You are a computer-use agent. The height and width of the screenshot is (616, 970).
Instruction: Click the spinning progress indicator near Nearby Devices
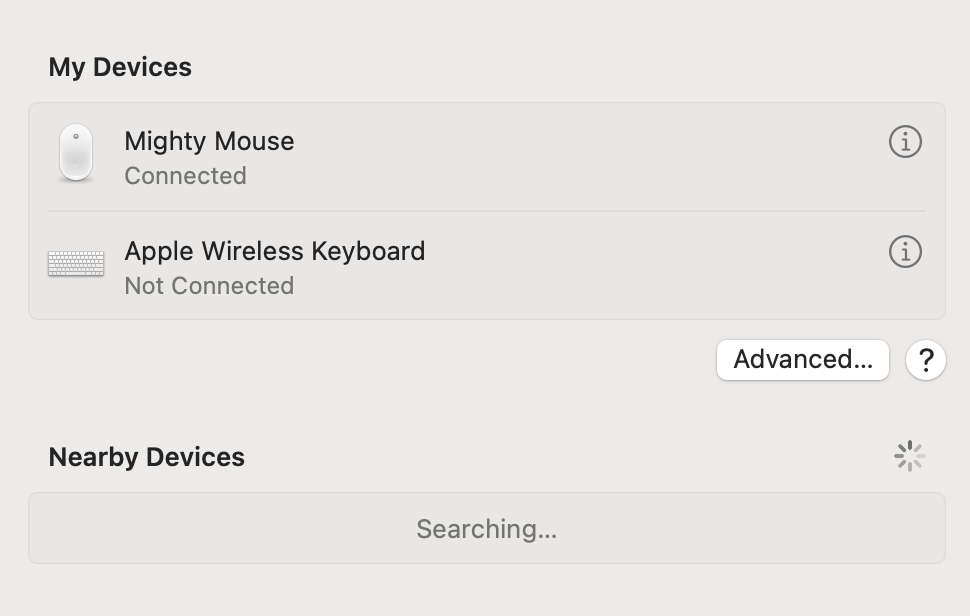(909, 456)
